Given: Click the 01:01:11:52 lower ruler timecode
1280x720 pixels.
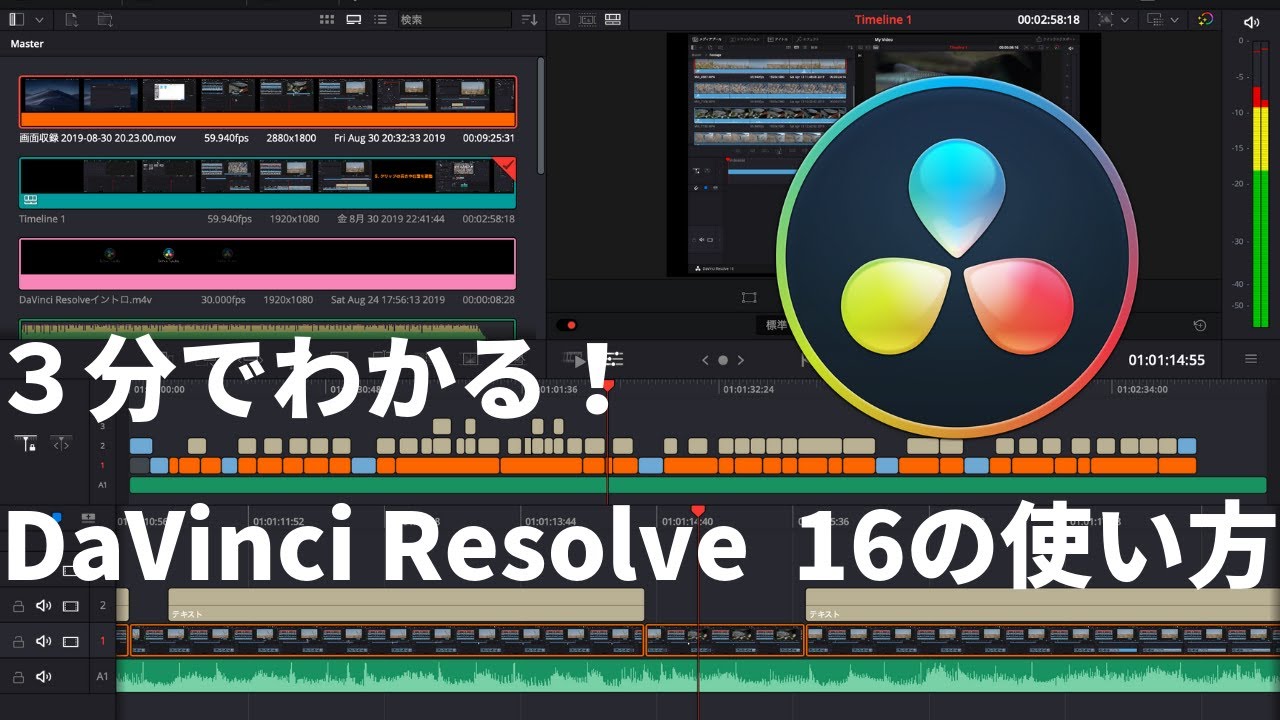Looking at the screenshot, I should pos(279,521).
